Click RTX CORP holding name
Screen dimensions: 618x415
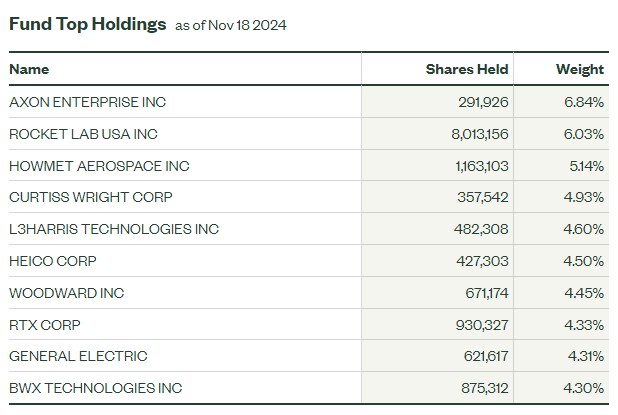pos(45,325)
